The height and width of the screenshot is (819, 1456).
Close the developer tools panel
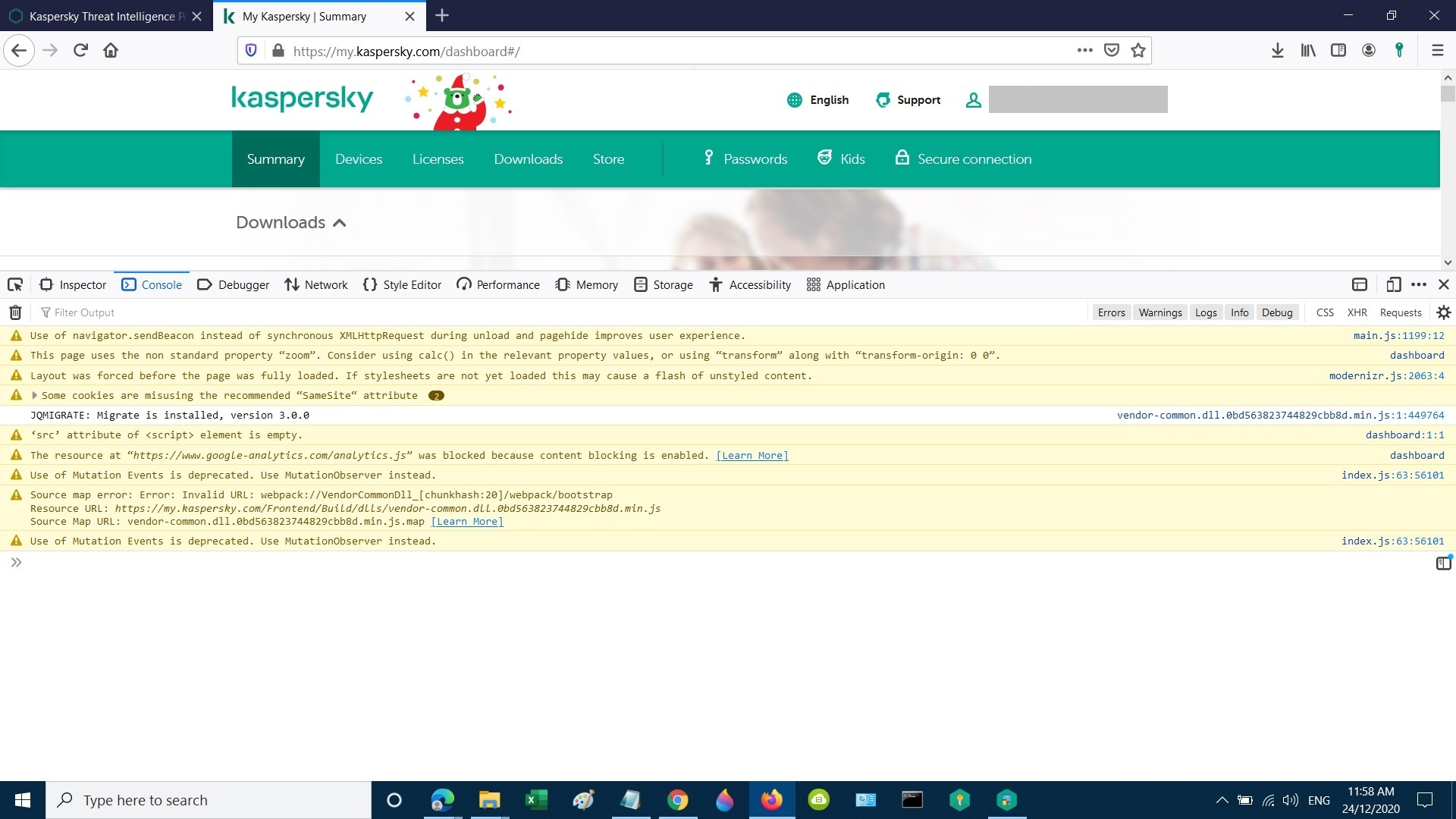[x=1444, y=284]
